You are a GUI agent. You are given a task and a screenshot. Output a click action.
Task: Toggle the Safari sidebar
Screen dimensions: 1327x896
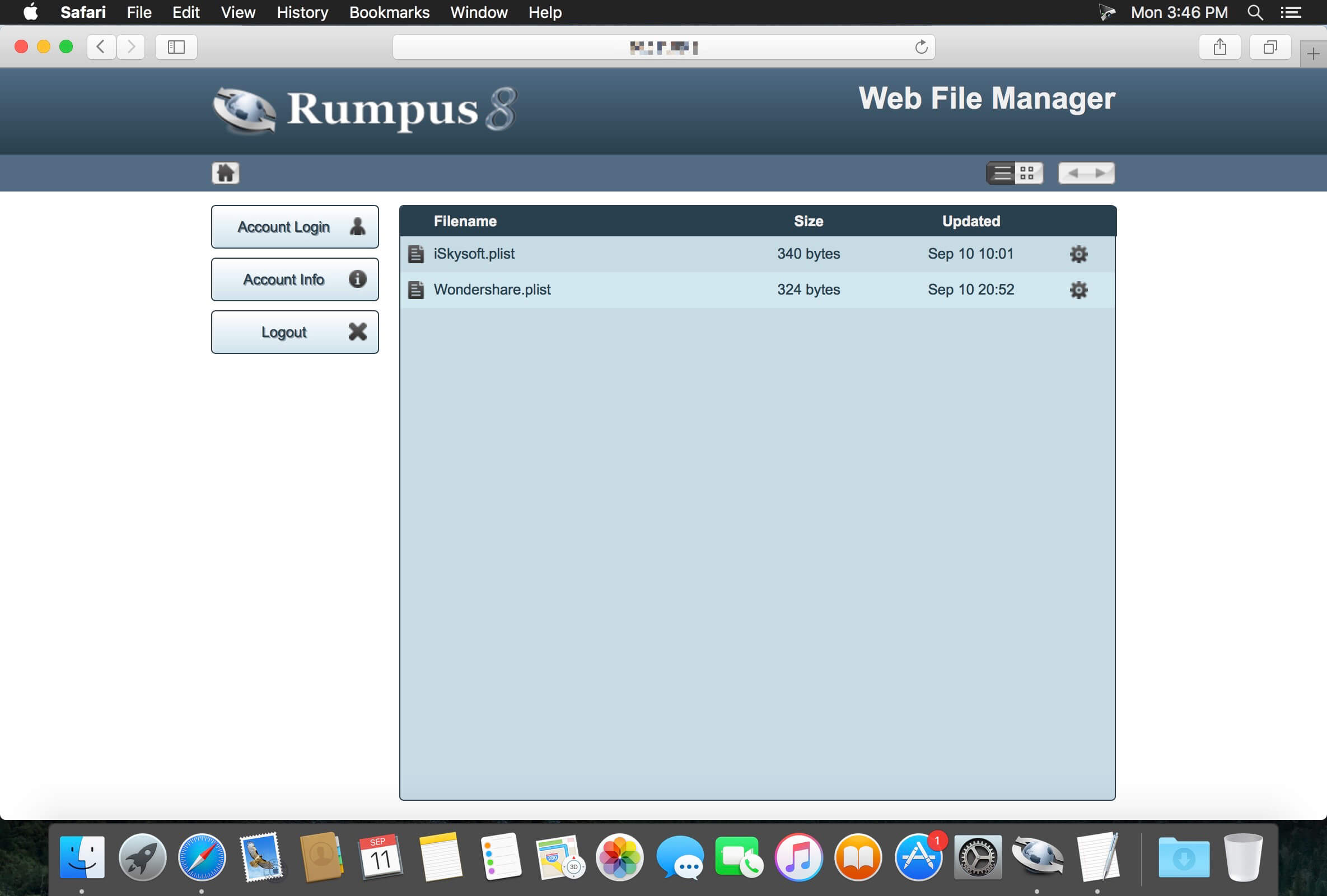coord(176,47)
